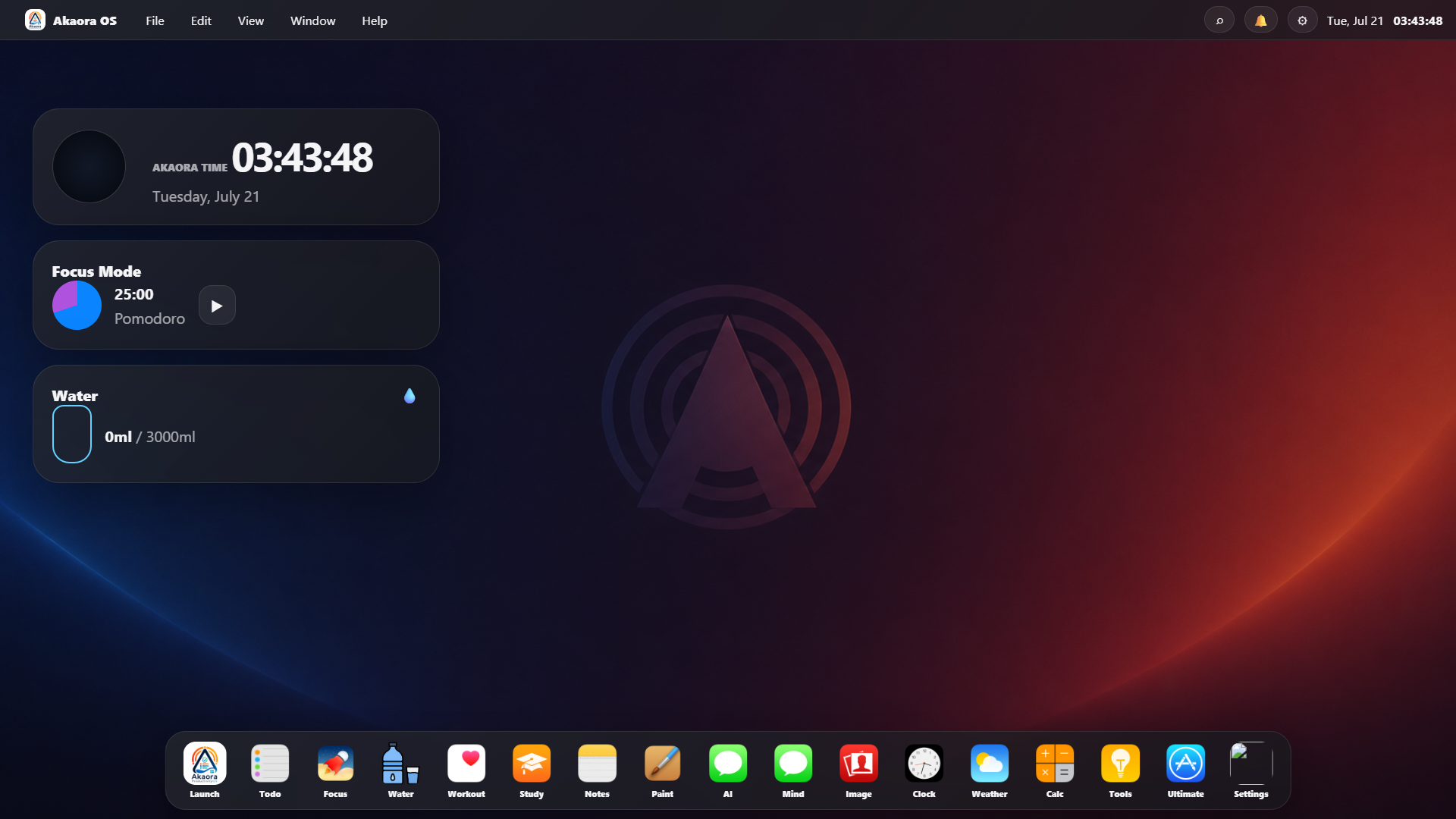
Task: Open the File menu
Action: [x=155, y=20]
